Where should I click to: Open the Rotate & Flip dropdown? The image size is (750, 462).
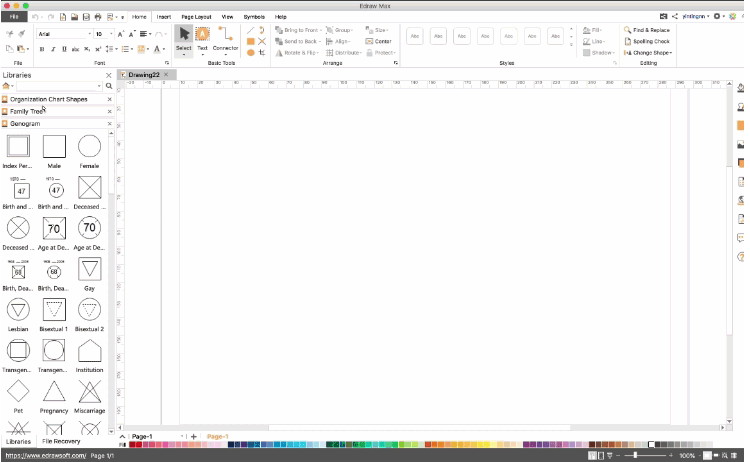tap(297, 53)
